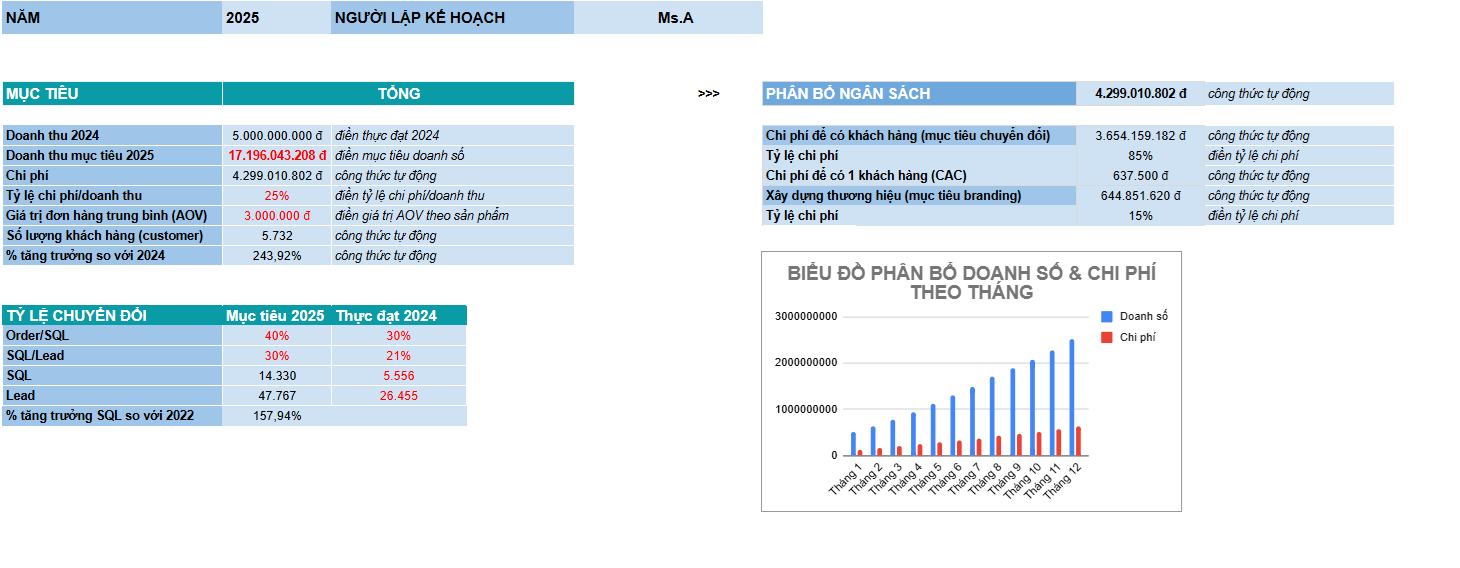The width and height of the screenshot is (1460, 568).
Task: Click the Lead 2024 actual value 26.455
Action: click(x=398, y=396)
